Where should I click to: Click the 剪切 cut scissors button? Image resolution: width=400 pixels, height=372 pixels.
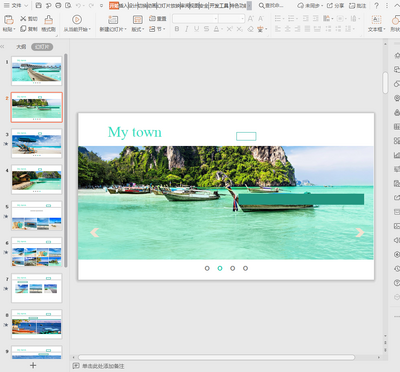pos(29,19)
